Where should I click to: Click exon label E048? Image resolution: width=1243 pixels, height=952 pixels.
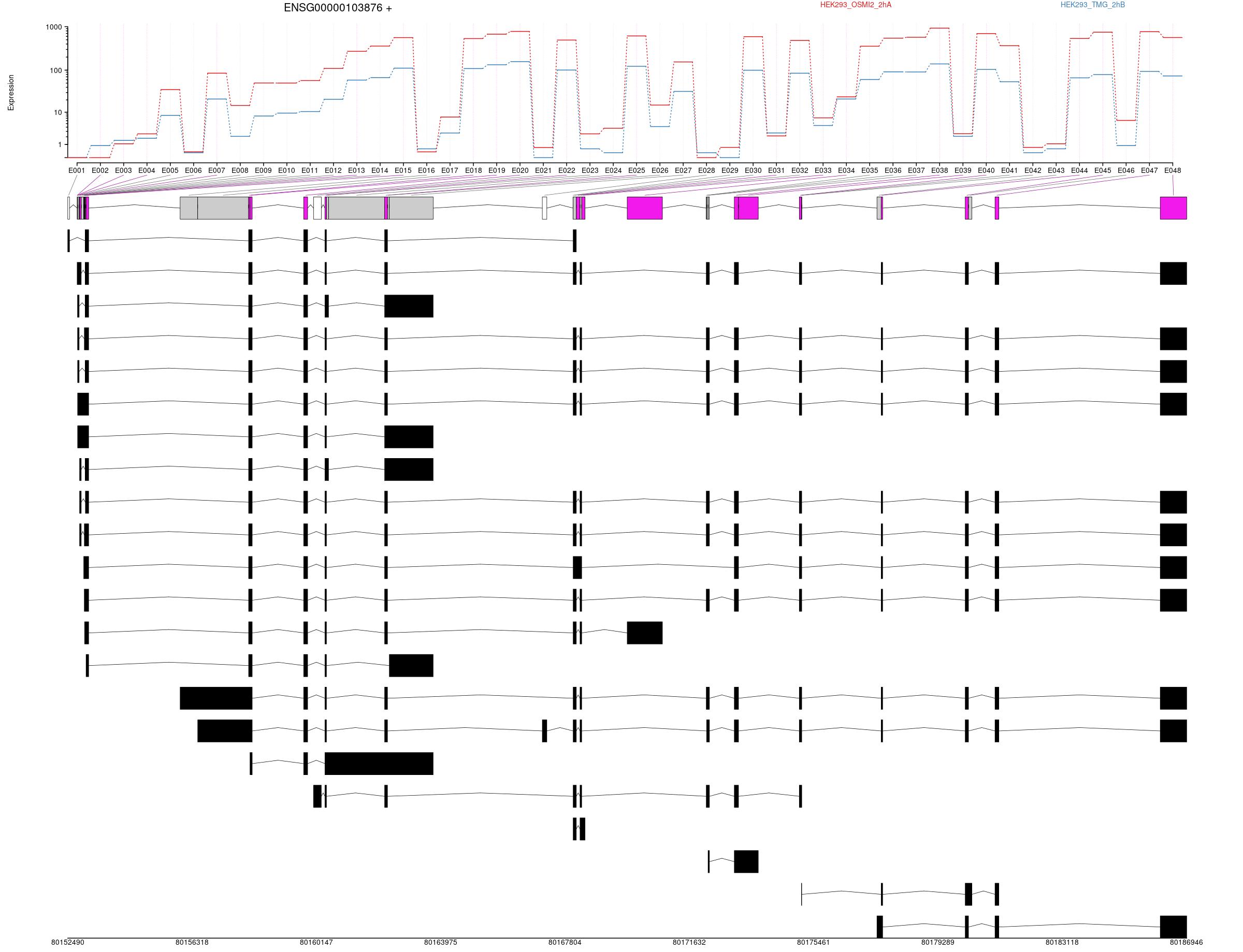[1172, 170]
